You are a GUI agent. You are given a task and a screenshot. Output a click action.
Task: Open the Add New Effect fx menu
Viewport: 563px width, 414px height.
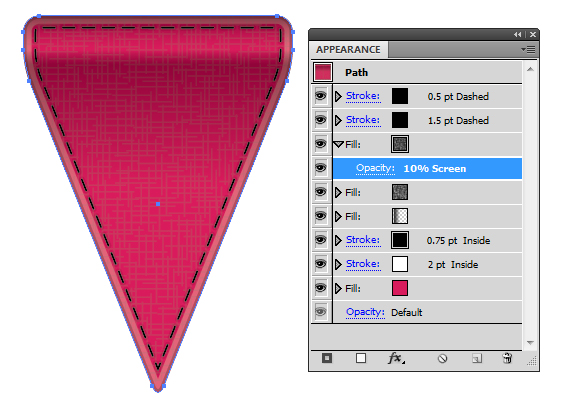pos(396,358)
